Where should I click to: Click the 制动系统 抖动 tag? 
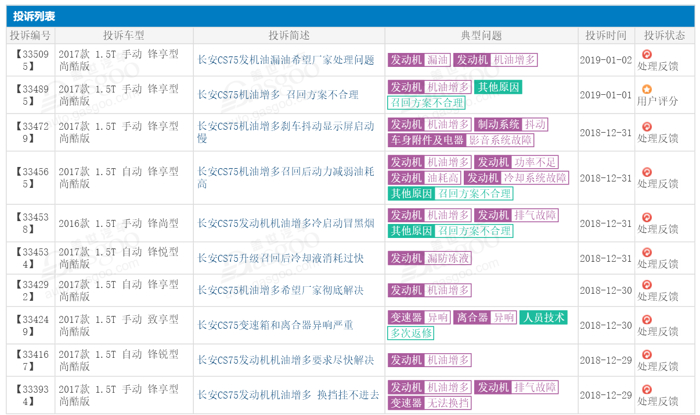[x=511, y=124]
